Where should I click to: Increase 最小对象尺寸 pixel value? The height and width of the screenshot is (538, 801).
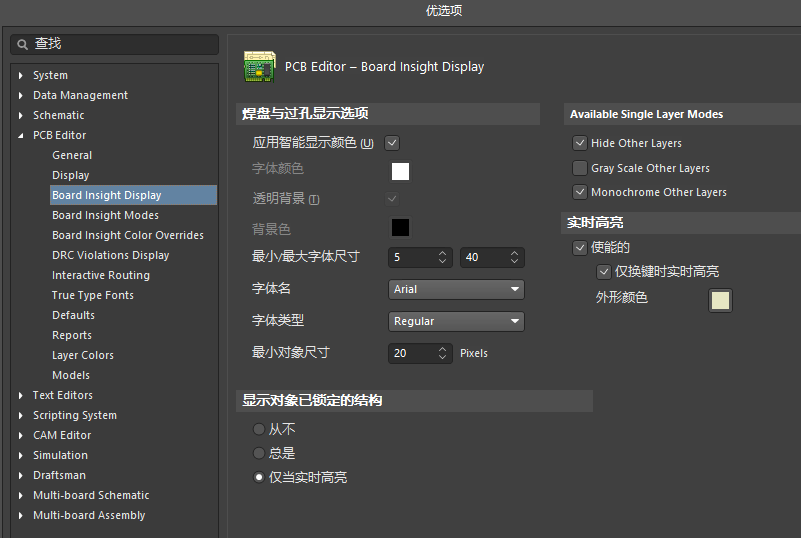[442, 349]
